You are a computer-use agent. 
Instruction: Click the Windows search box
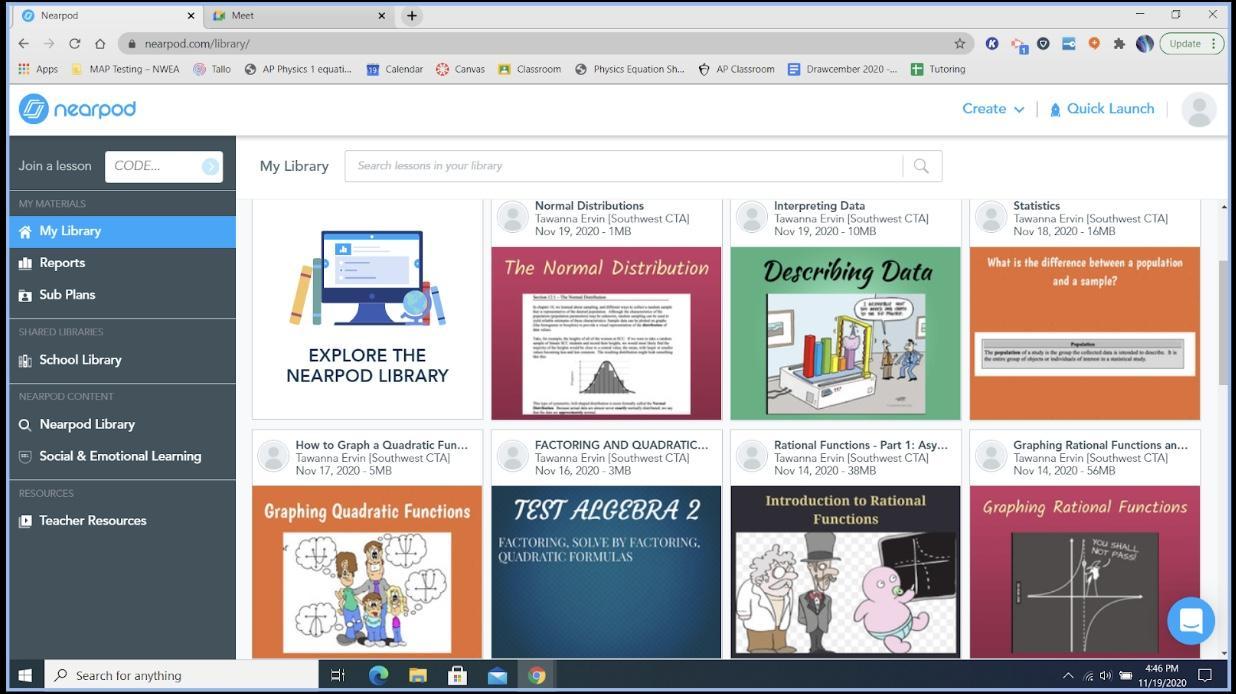[181, 675]
